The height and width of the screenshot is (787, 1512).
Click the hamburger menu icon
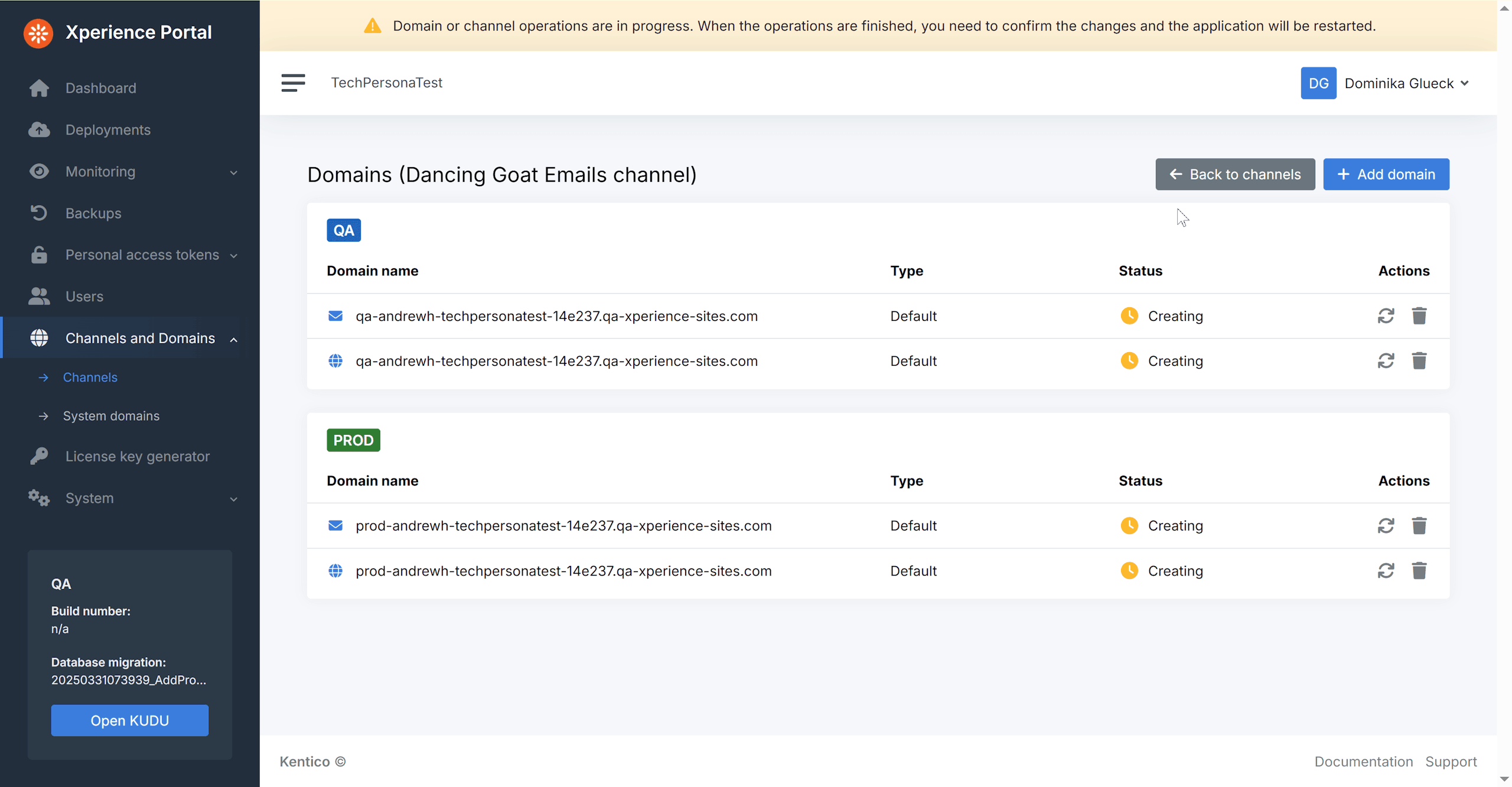[x=293, y=83]
